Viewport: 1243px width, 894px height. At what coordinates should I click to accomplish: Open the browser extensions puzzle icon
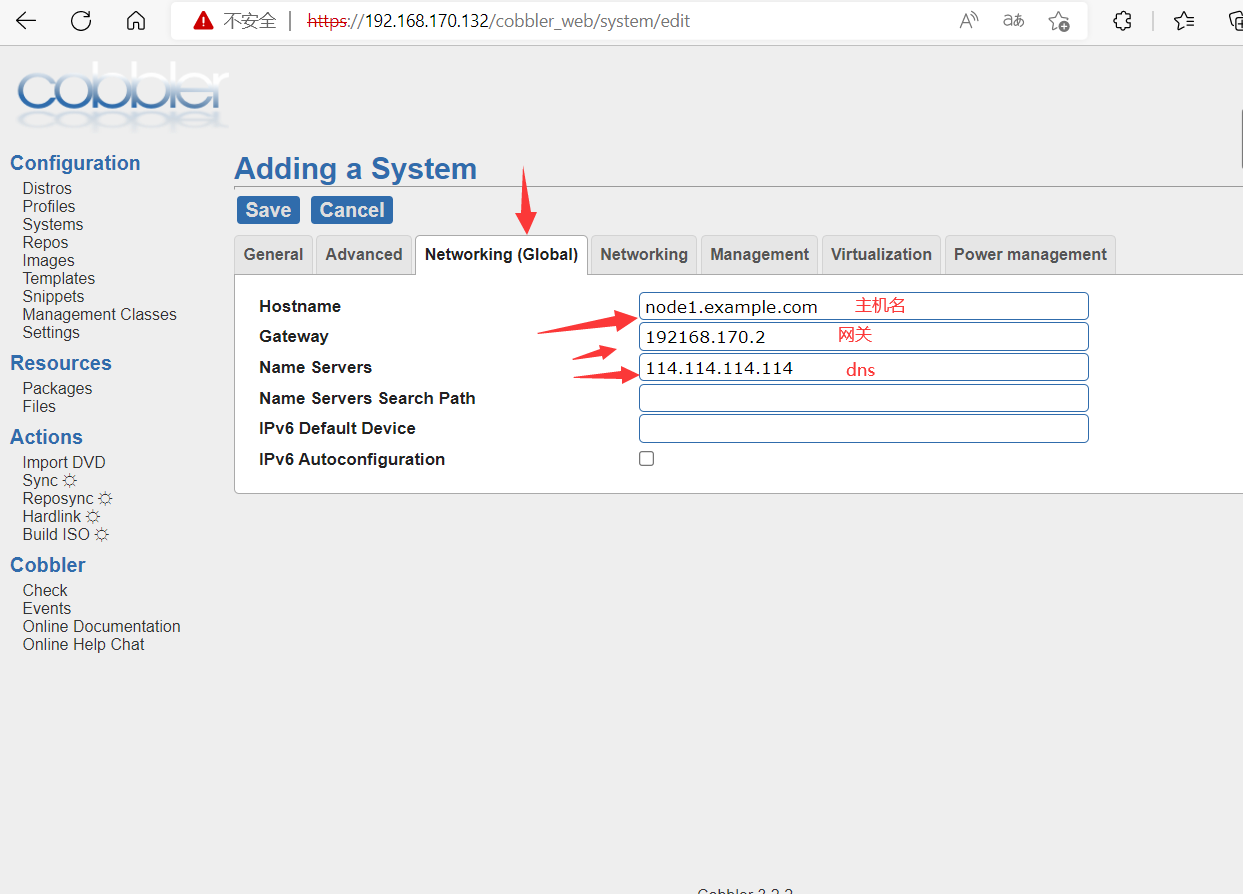coord(1123,21)
